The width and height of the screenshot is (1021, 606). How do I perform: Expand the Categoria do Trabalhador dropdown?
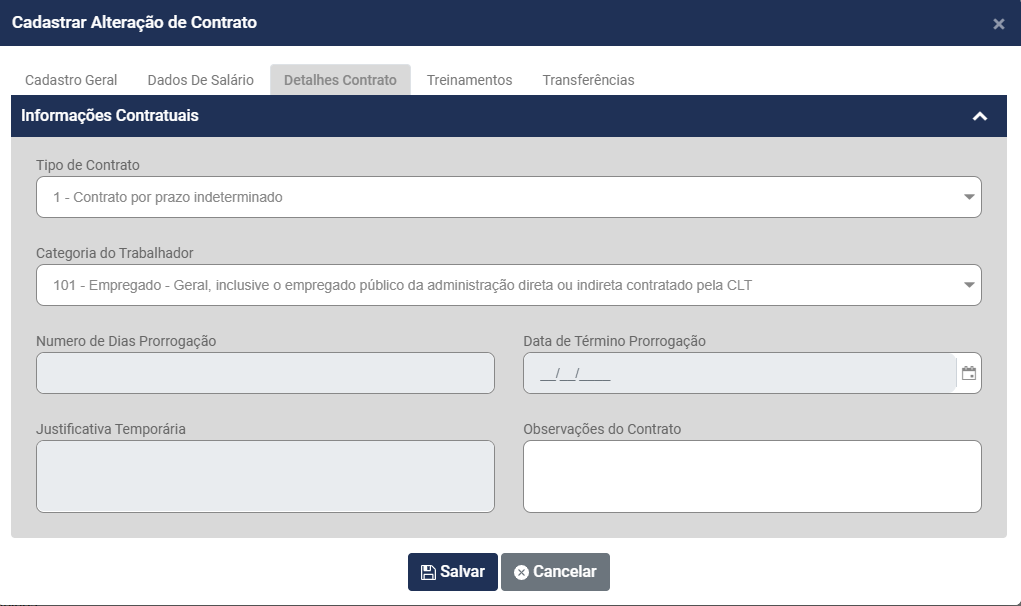click(508, 285)
